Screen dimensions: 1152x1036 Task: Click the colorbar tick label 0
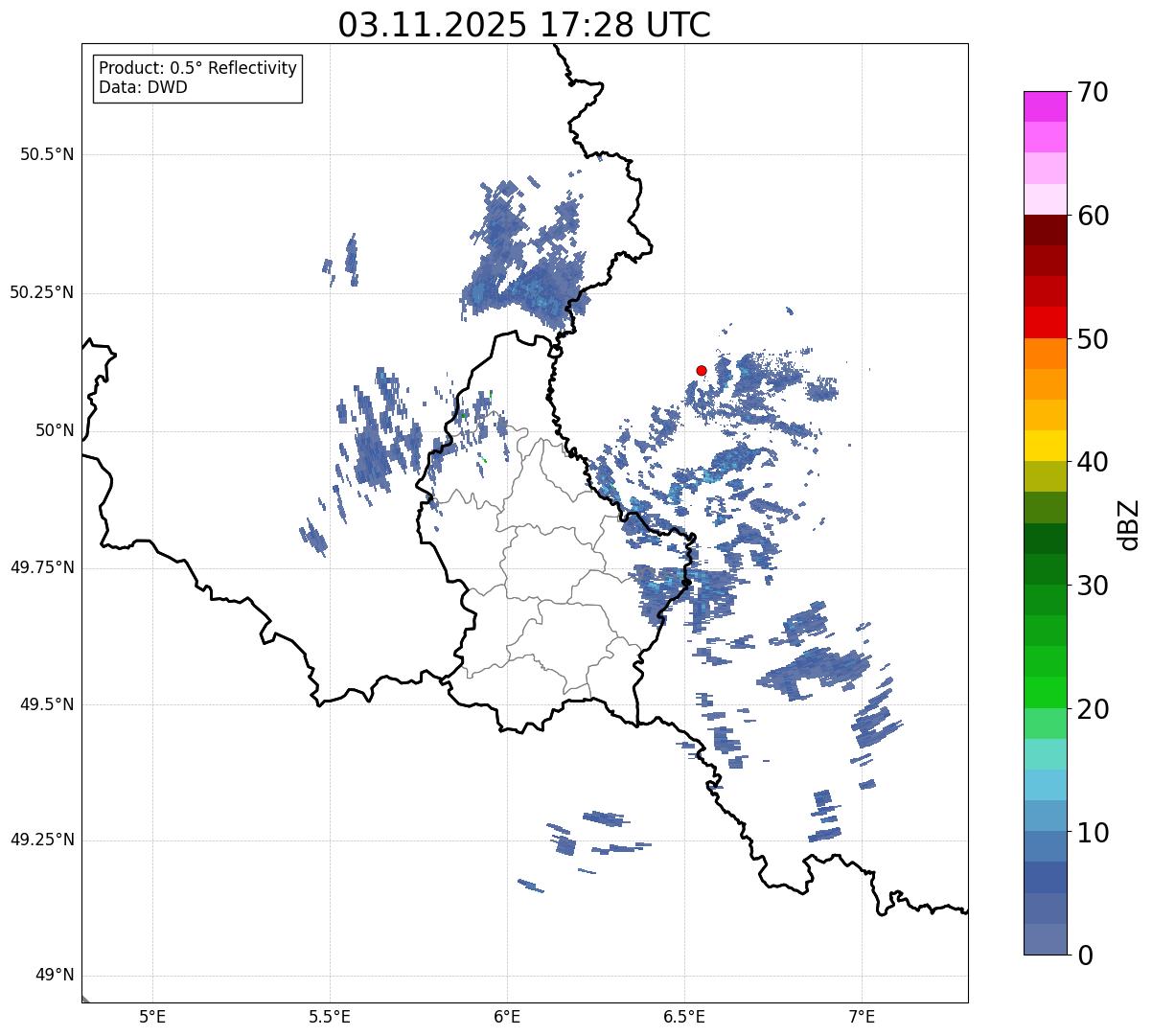1086,955
